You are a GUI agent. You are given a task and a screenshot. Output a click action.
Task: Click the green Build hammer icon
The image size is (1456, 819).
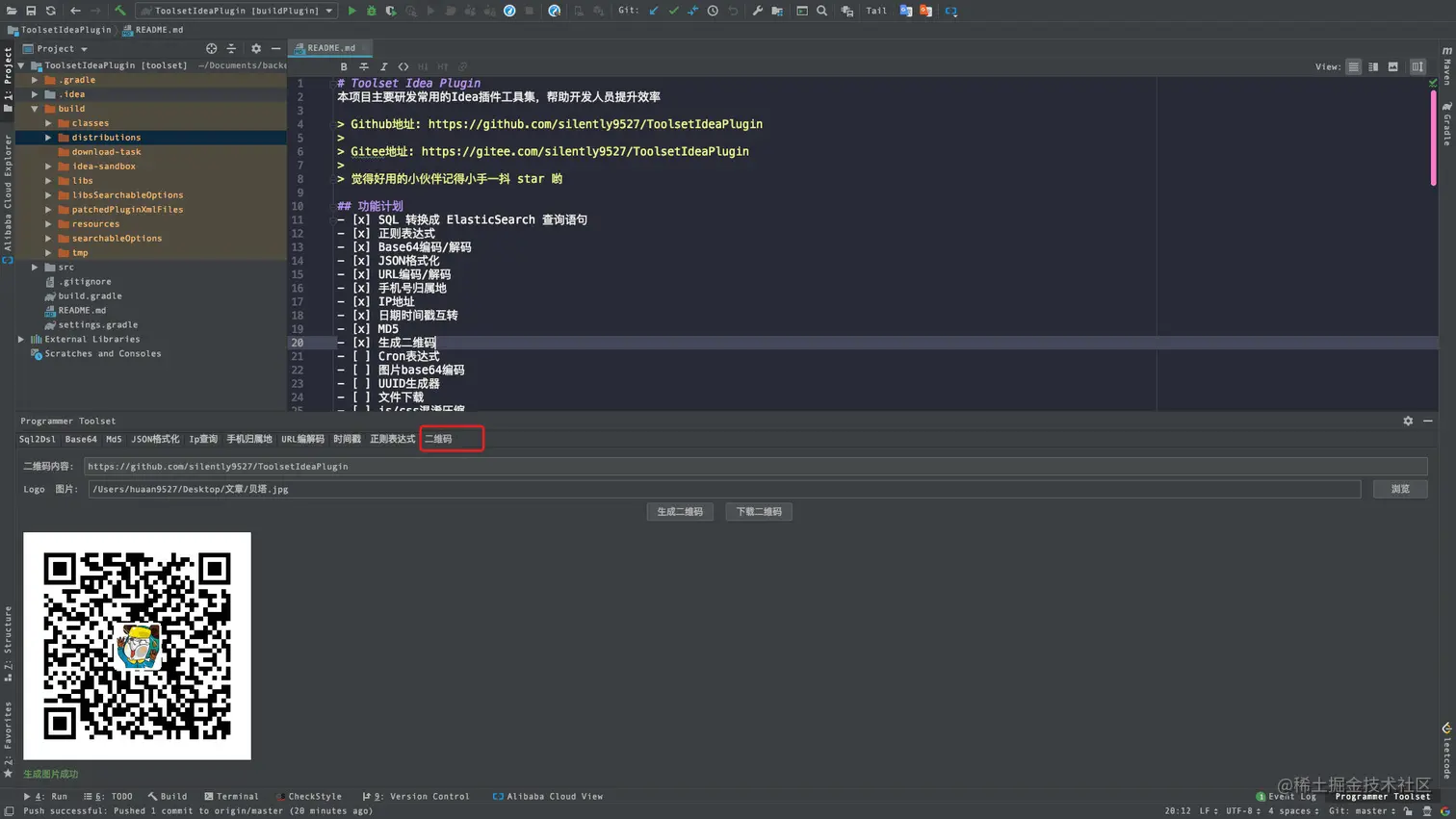[x=120, y=11]
